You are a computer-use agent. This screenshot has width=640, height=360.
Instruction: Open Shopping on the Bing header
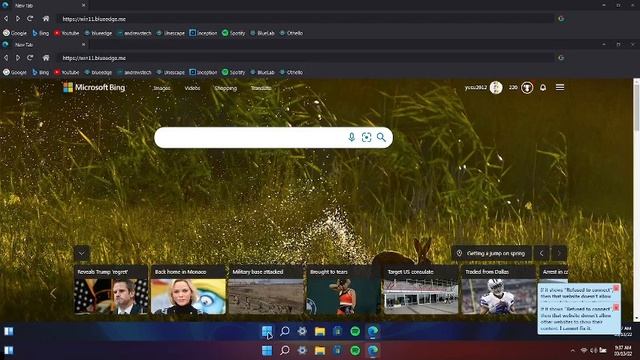tap(226, 88)
